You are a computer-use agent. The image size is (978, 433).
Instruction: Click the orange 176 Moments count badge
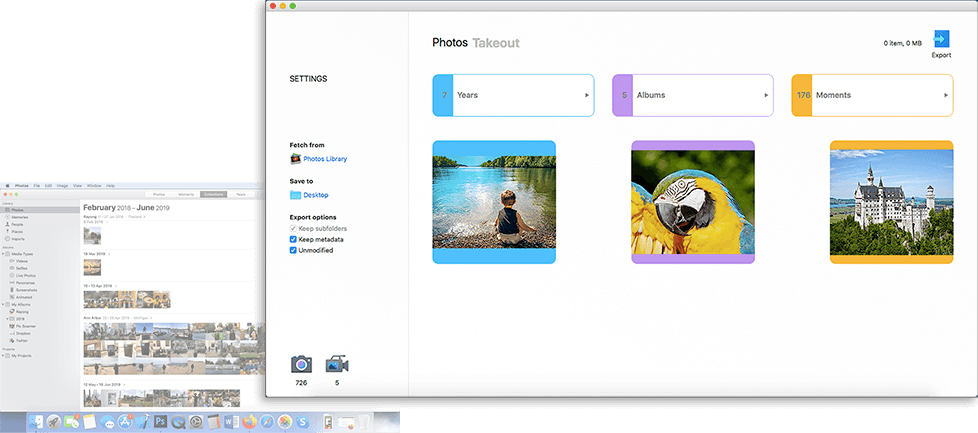pyautogui.click(x=802, y=95)
